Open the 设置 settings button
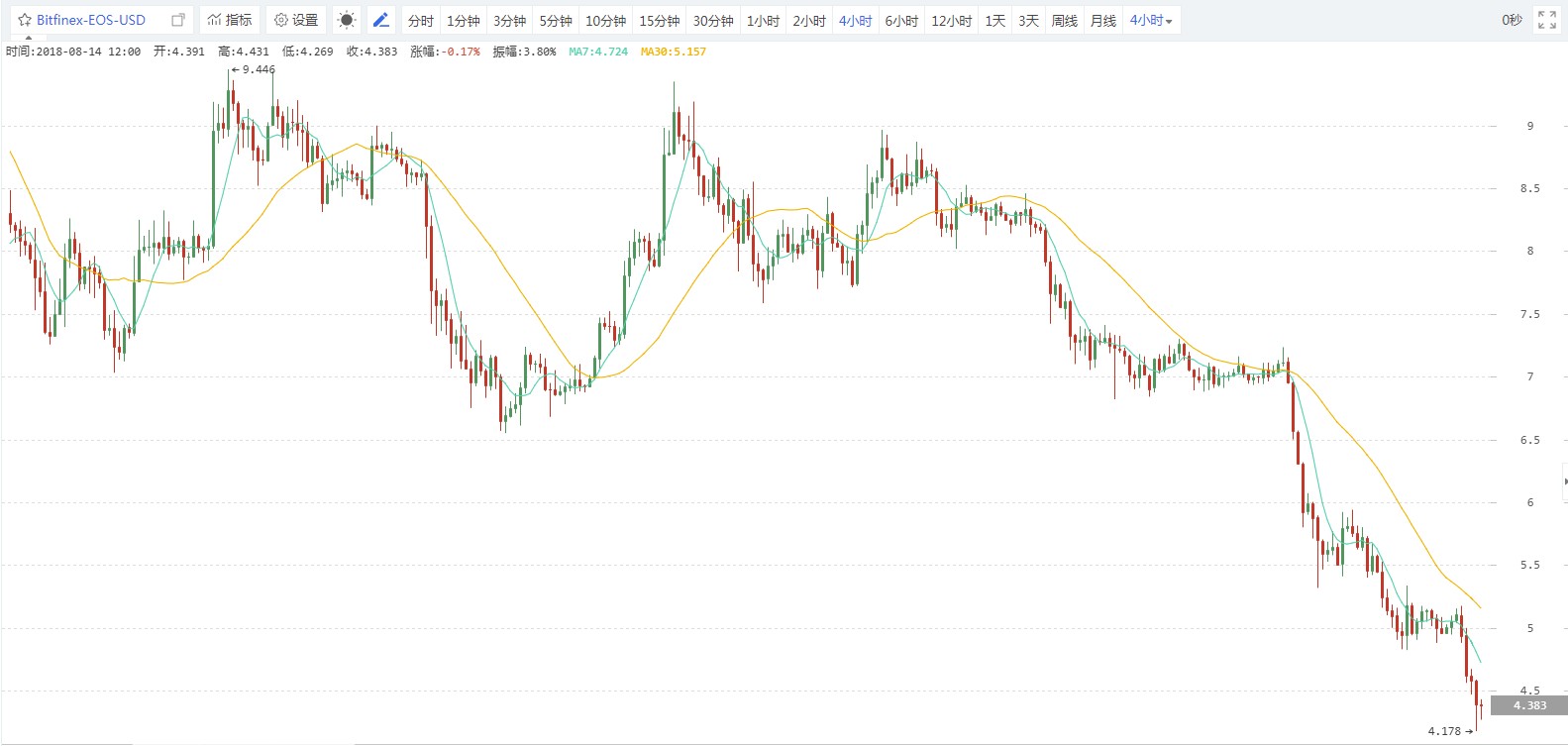1568x746 pixels. click(x=296, y=20)
